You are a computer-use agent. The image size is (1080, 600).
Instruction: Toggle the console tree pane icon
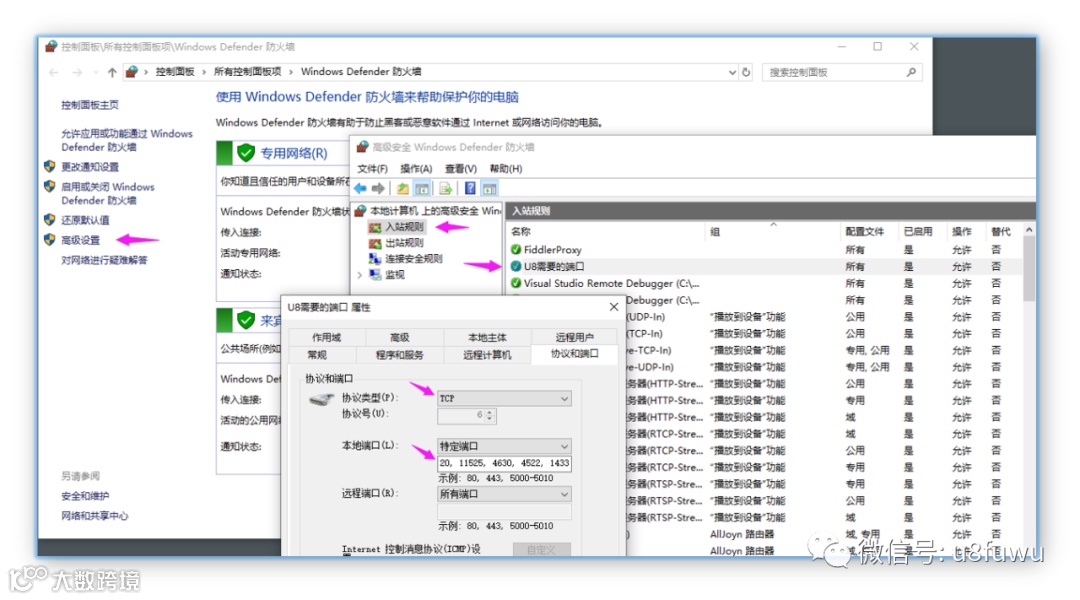click(x=422, y=189)
